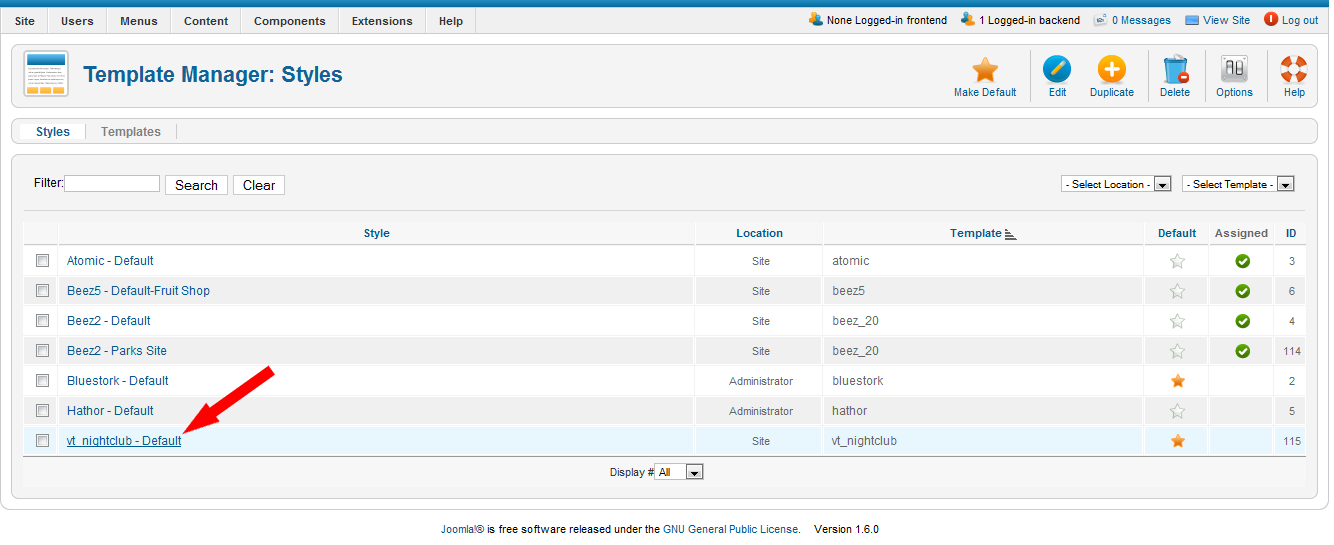This screenshot has width=1334, height=545.
Task: Select the Bluestork - Default checkbox
Action: (42, 381)
